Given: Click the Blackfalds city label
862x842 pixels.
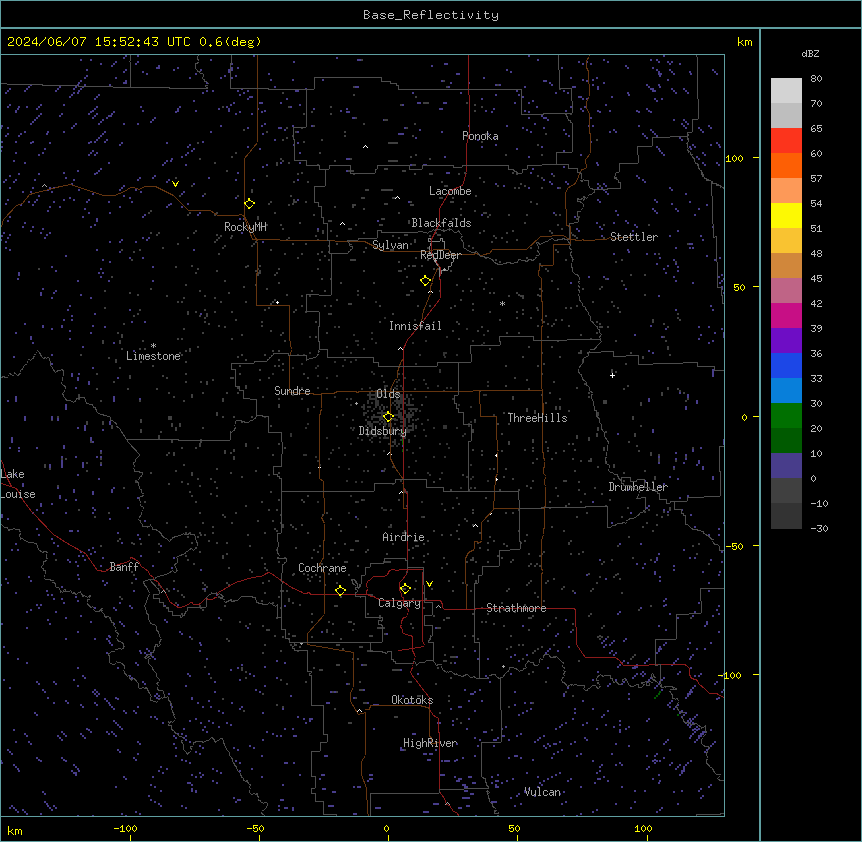Looking at the screenshot, I should click(x=441, y=223).
